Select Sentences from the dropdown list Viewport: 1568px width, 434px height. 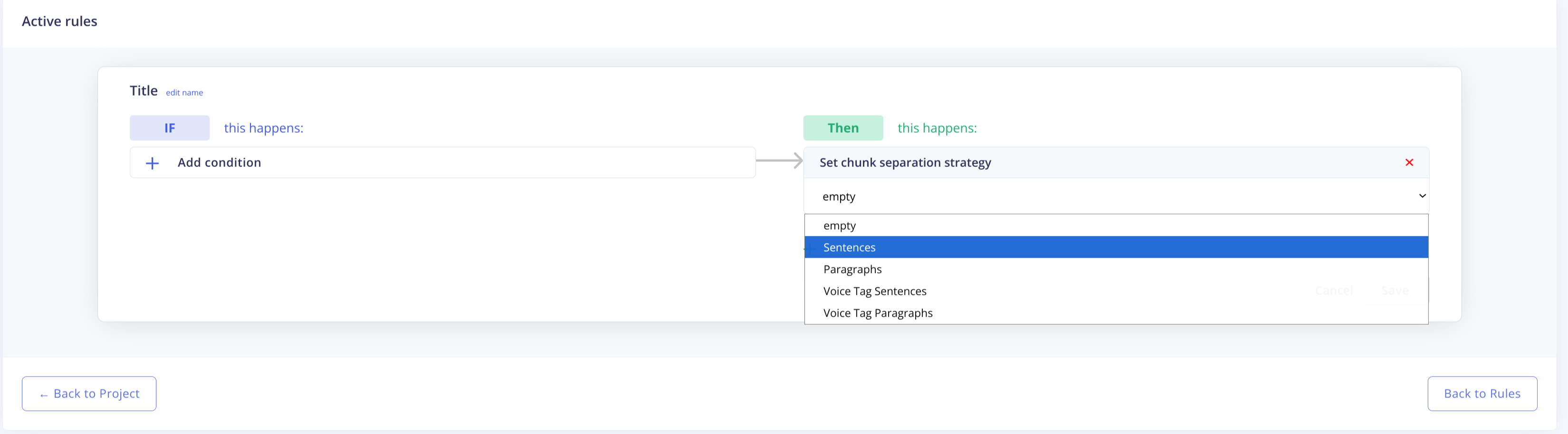pos(849,248)
